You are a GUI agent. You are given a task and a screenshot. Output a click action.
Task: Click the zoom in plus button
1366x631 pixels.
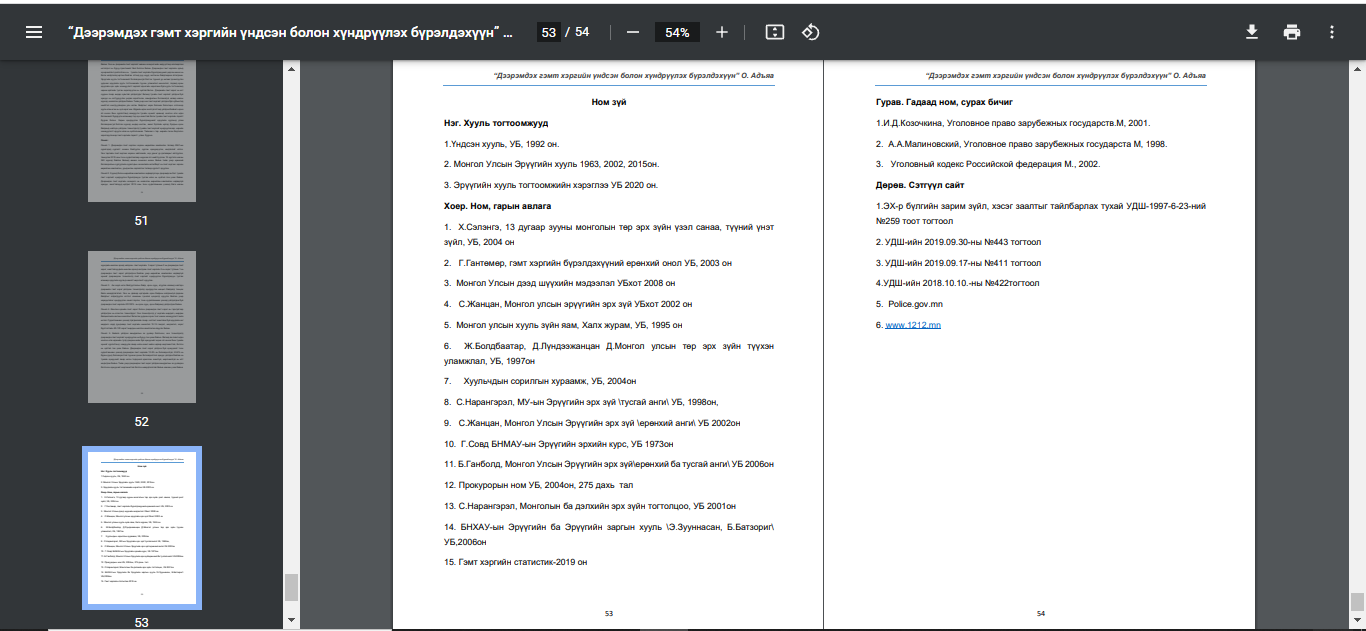722,32
